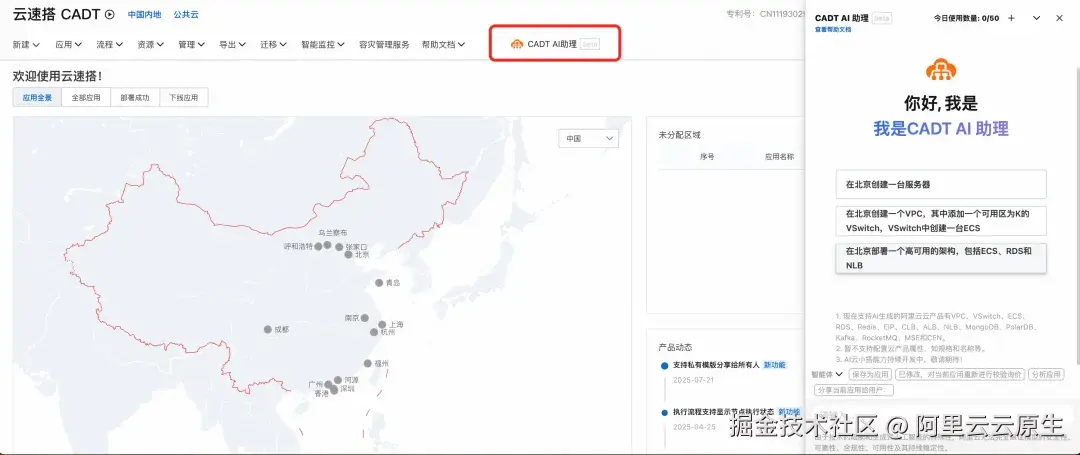
Task: Click the 上海 marker on the map
Action: click(382, 324)
